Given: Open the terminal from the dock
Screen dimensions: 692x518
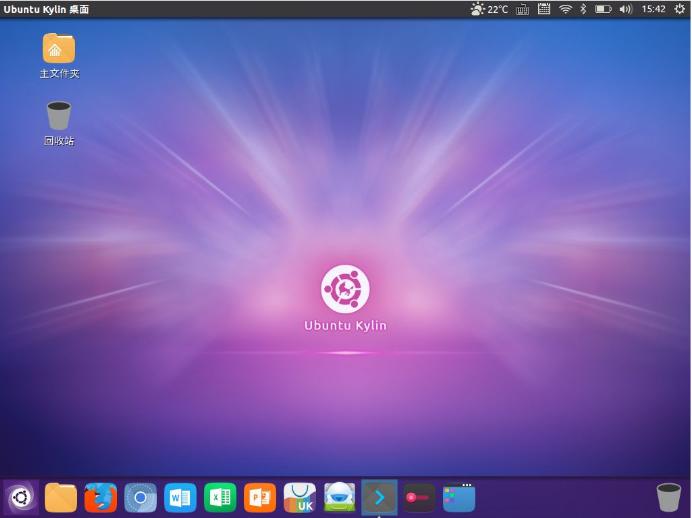Looking at the screenshot, I should (379, 497).
